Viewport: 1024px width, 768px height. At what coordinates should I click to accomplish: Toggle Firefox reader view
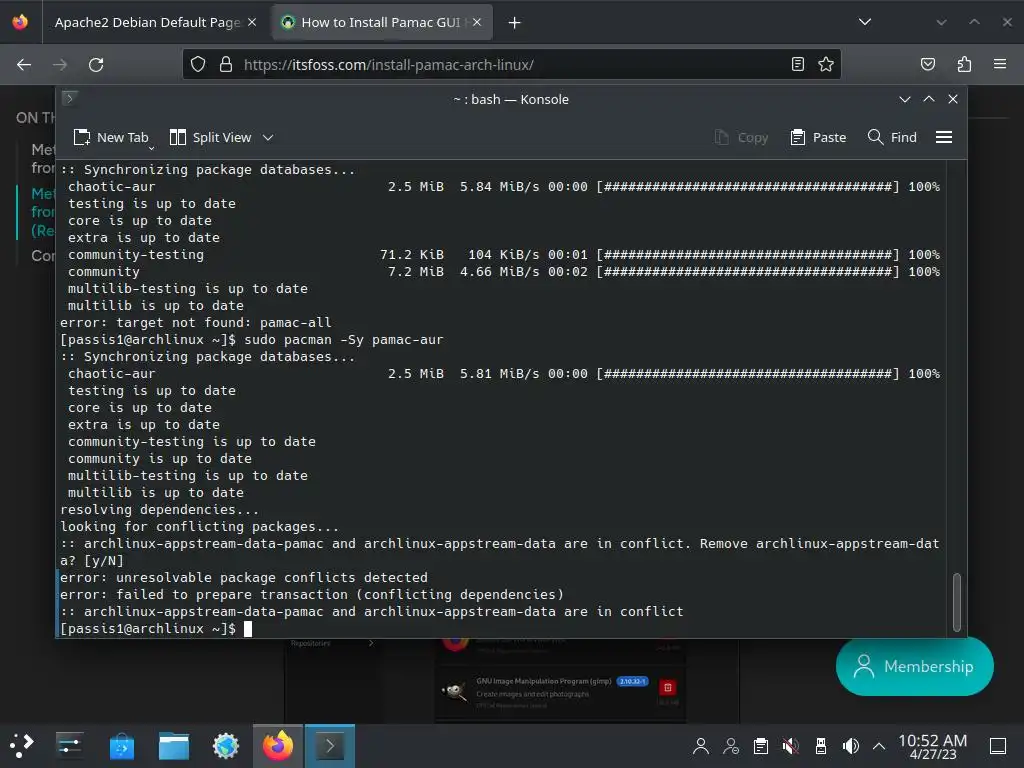pyautogui.click(x=797, y=64)
